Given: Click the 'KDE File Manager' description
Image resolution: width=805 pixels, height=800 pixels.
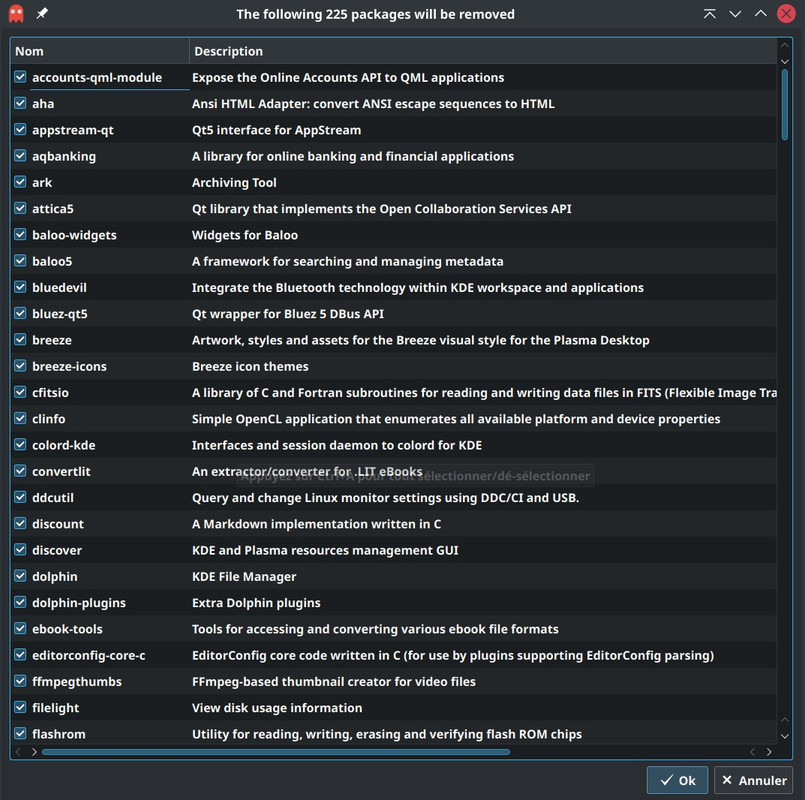Looking at the screenshot, I should 244,577.
